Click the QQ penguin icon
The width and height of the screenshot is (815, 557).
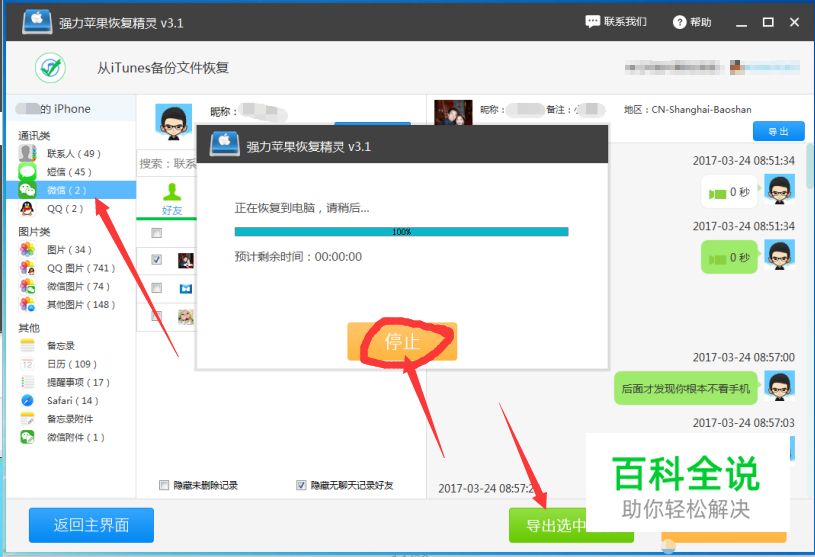27,208
